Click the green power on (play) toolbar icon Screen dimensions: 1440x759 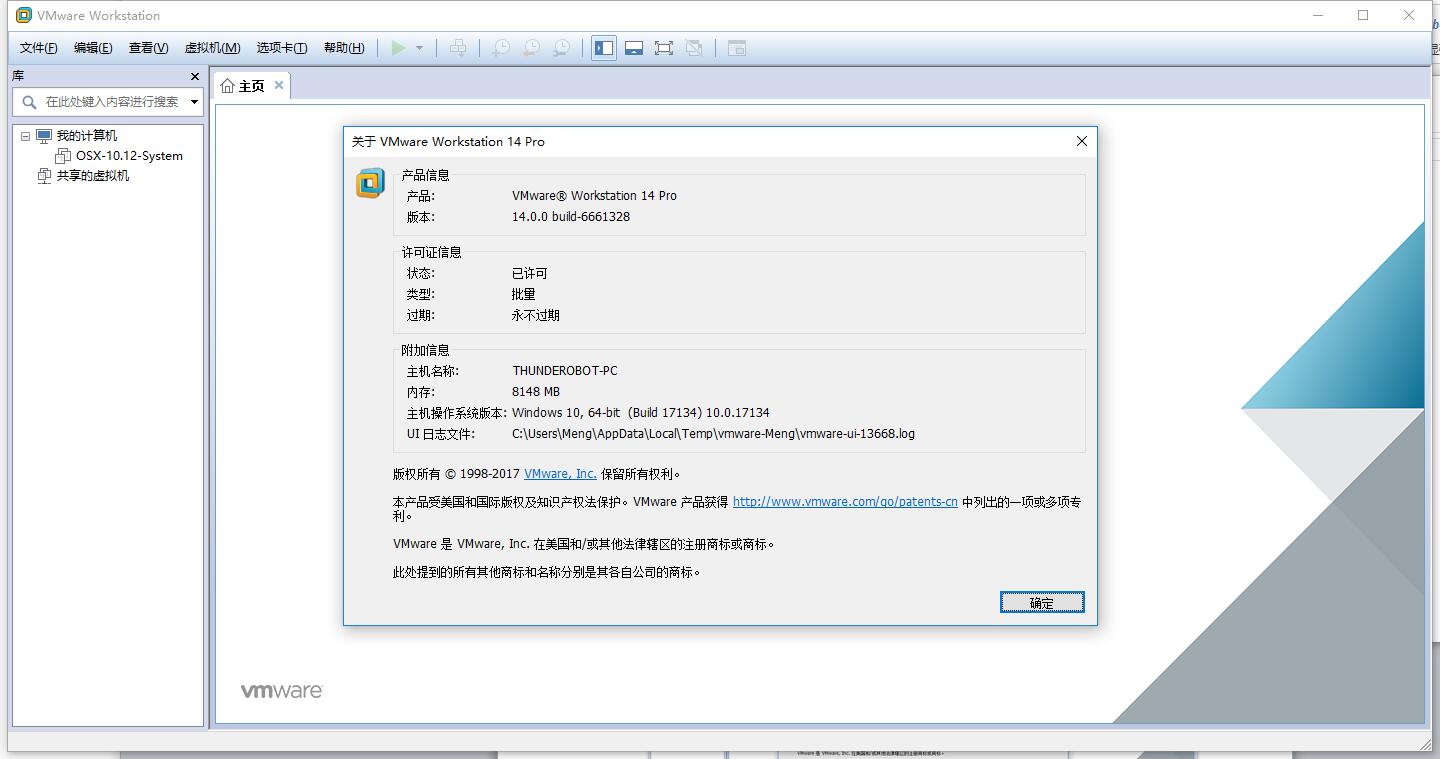[x=399, y=48]
